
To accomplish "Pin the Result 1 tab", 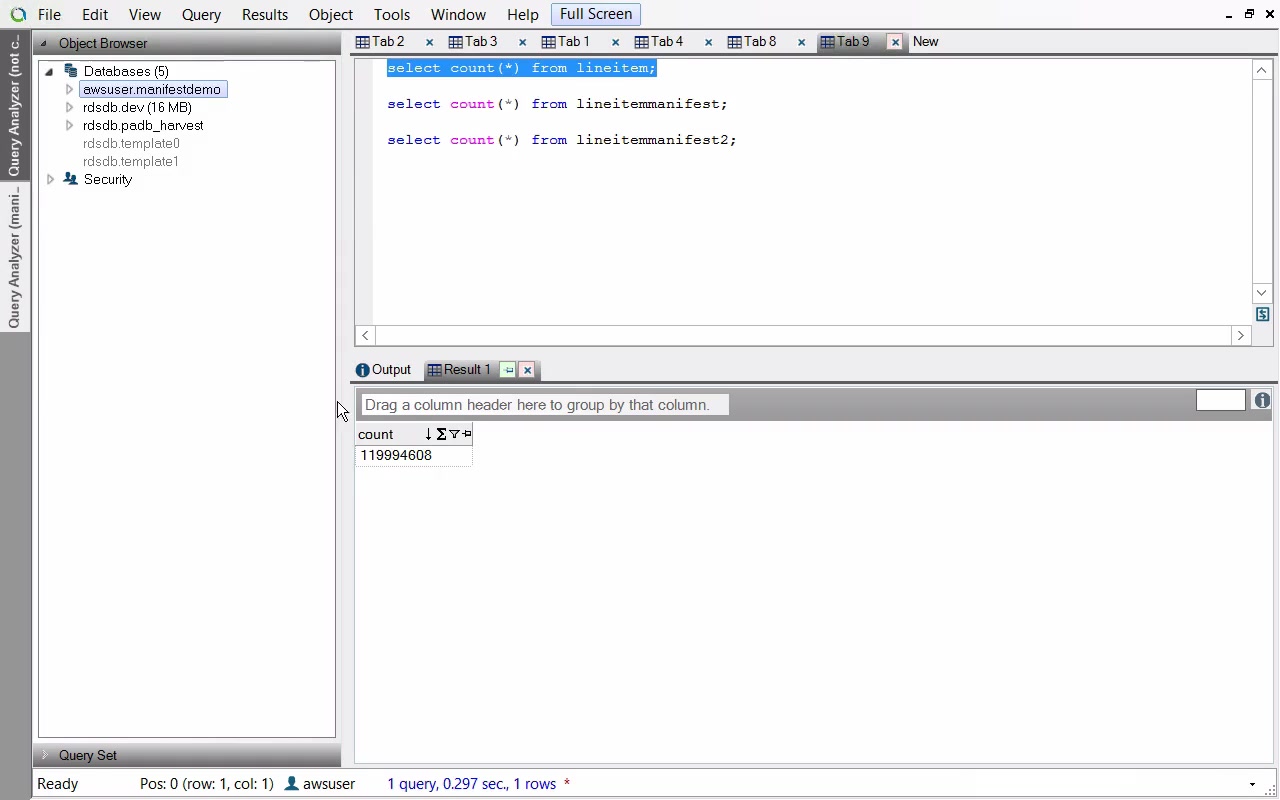I will coord(508,370).
